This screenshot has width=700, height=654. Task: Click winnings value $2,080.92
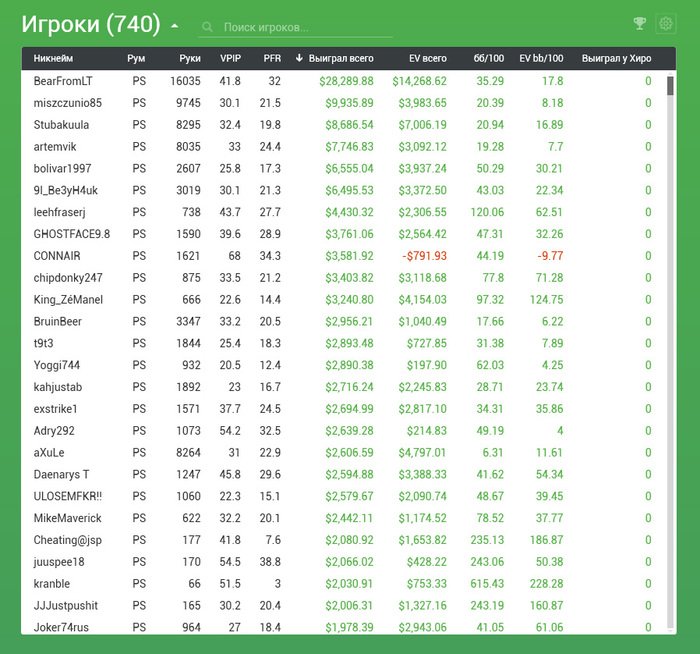(x=349, y=541)
